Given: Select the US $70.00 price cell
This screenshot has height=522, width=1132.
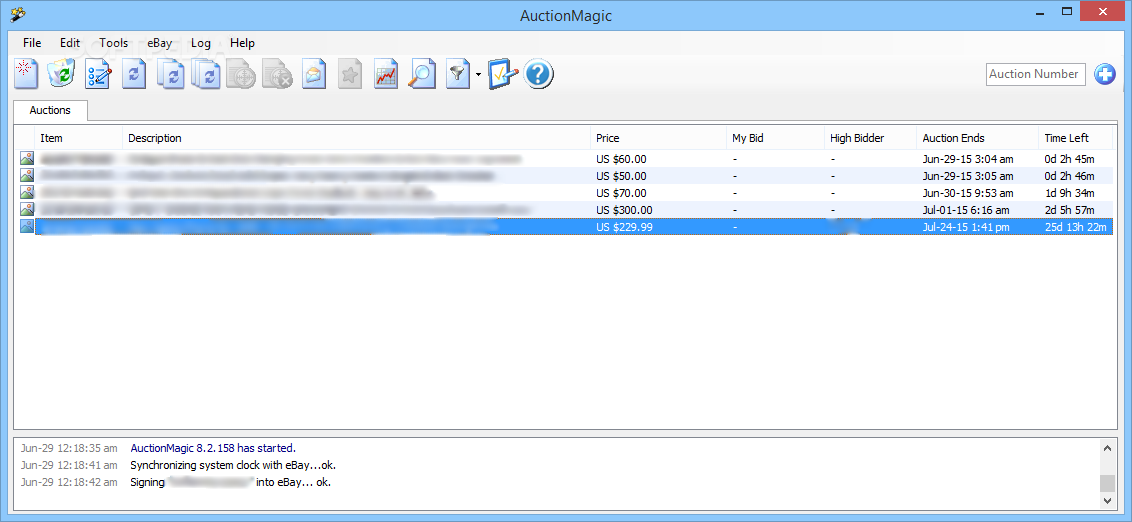Looking at the screenshot, I should point(622,193).
